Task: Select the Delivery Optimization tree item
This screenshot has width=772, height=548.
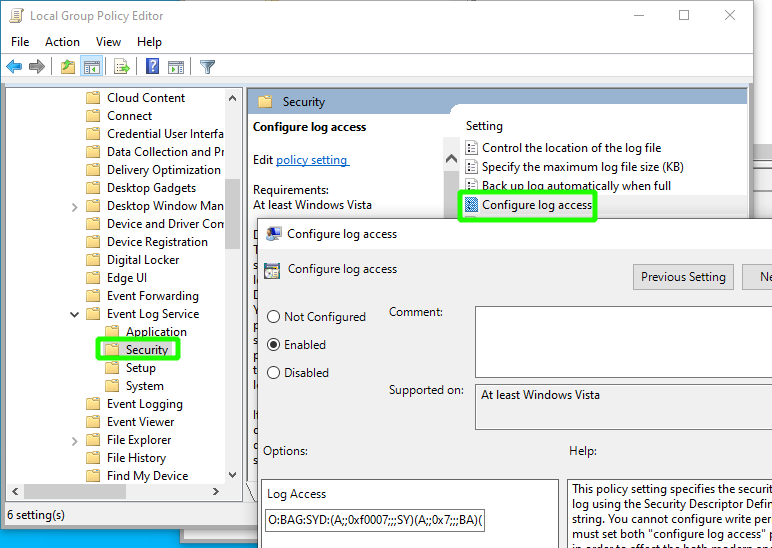Action: point(163,170)
